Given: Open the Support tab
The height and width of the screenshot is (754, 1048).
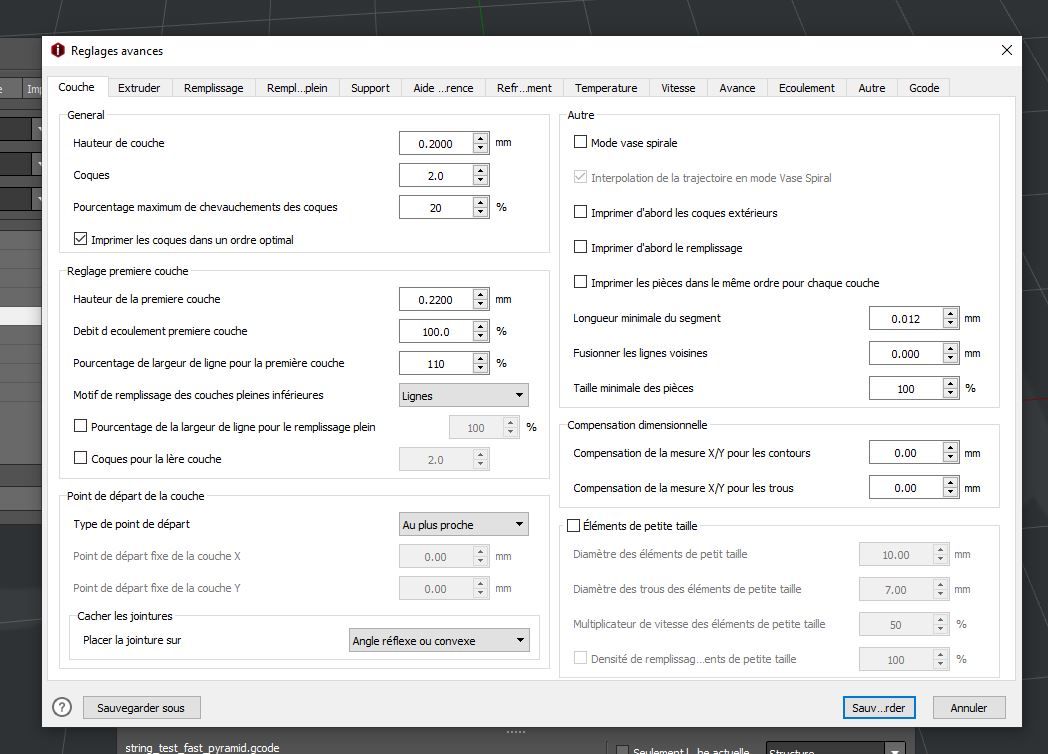Looking at the screenshot, I should coord(370,88).
